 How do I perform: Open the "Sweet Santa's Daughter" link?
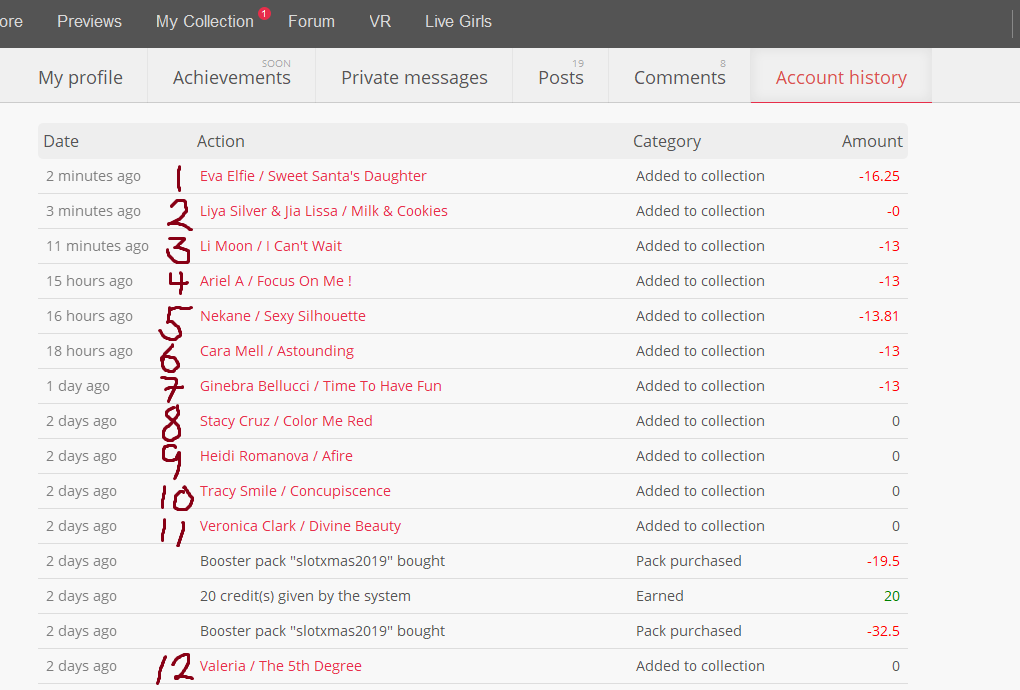pyautogui.click(x=313, y=176)
